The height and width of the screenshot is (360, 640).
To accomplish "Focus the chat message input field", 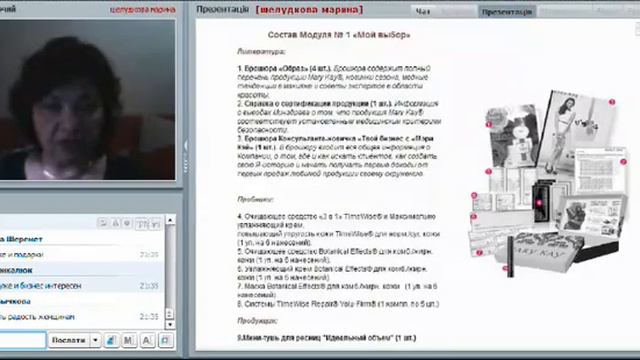I will click(x=22, y=340).
